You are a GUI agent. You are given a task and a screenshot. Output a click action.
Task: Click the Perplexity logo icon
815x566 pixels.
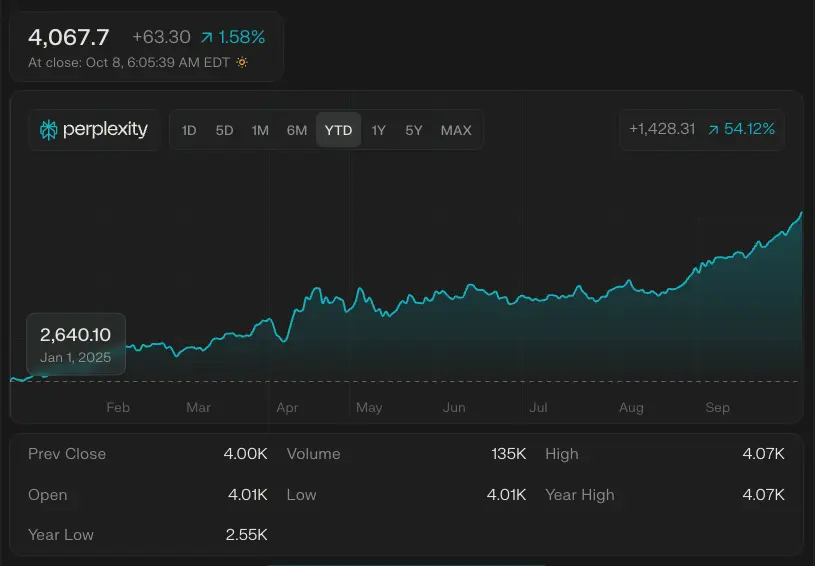coord(48,130)
